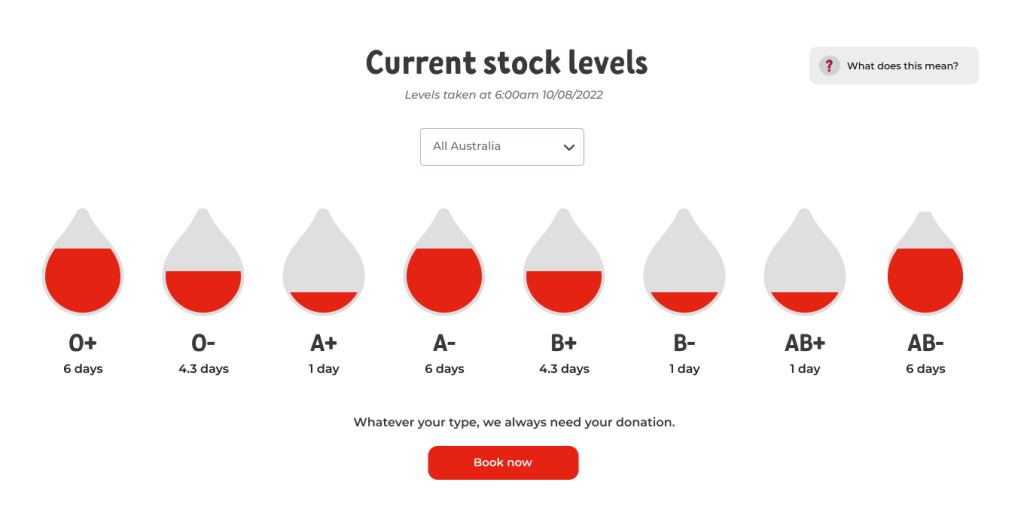
Task: Click the Current stock levels heading
Action: click(x=506, y=63)
